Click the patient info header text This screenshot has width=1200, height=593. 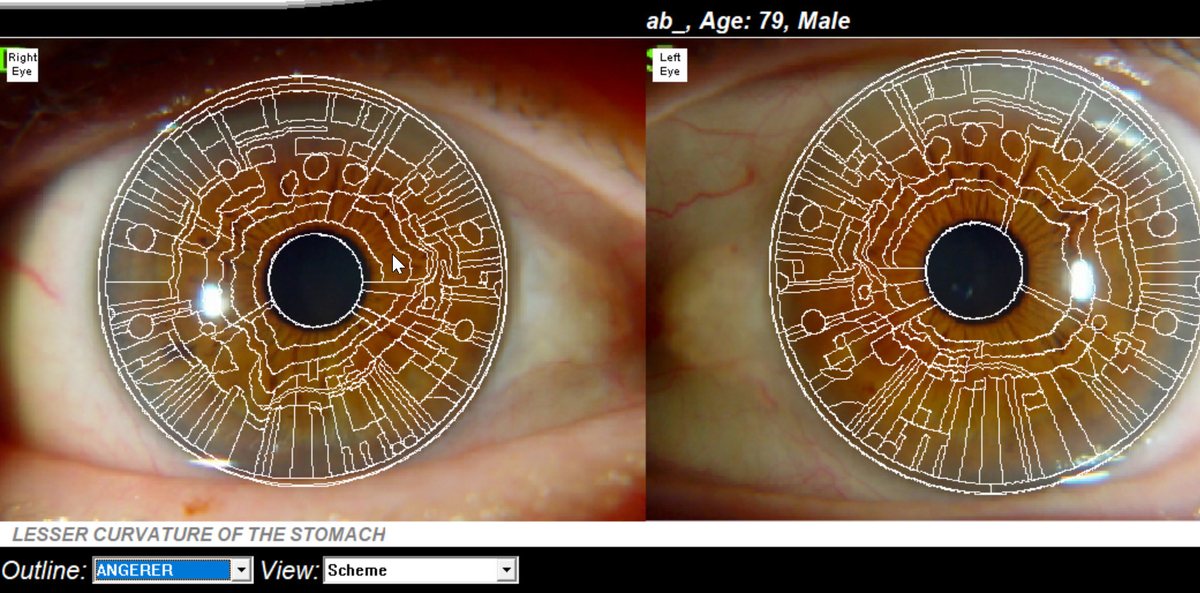click(x=749, y=20)
